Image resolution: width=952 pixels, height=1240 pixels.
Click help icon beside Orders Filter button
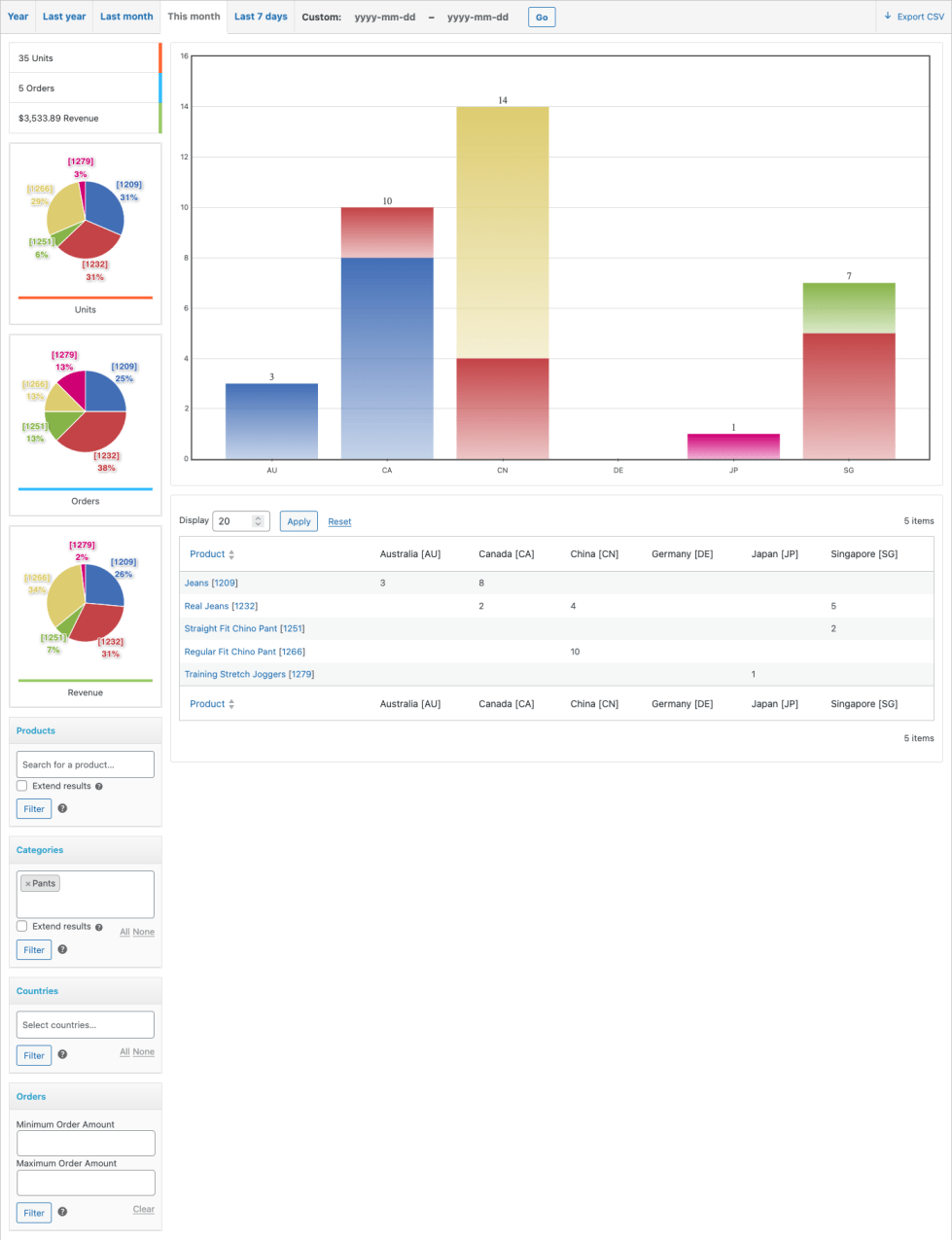[62, 1212]
